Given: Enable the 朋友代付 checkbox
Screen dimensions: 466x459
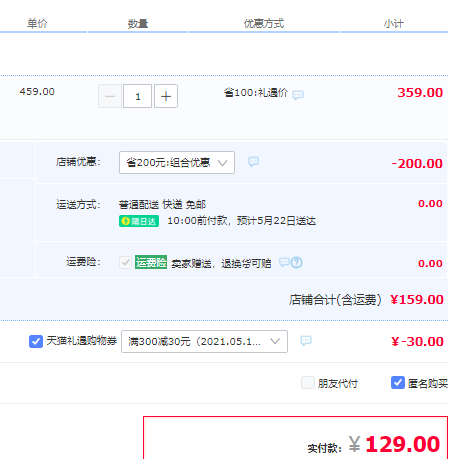Looking at the screenshot, I should [x=308, y=383].
